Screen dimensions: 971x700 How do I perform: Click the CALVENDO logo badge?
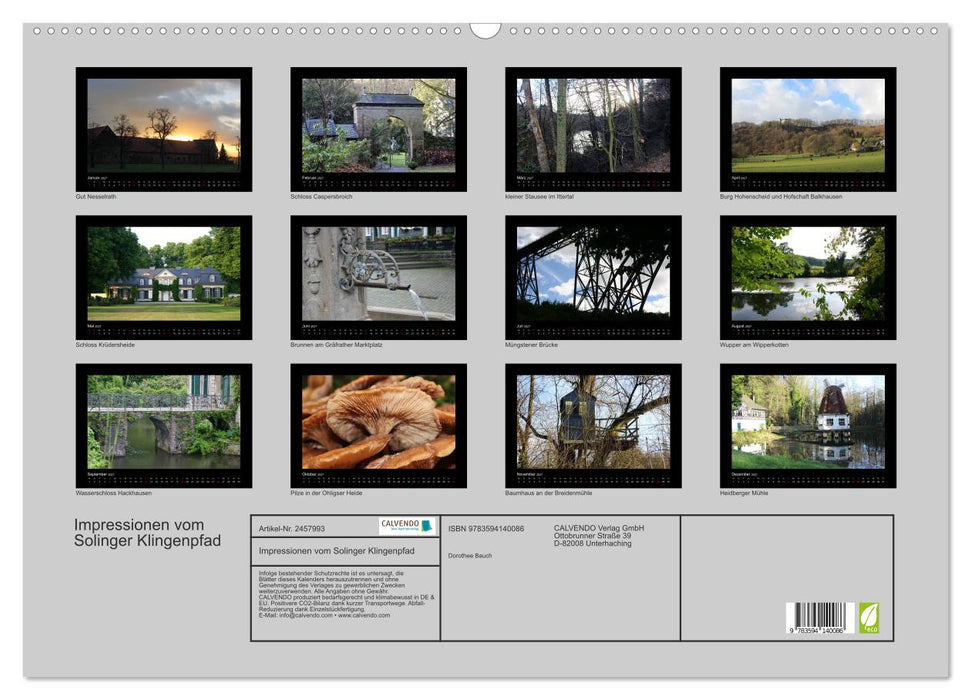[407, 526]
